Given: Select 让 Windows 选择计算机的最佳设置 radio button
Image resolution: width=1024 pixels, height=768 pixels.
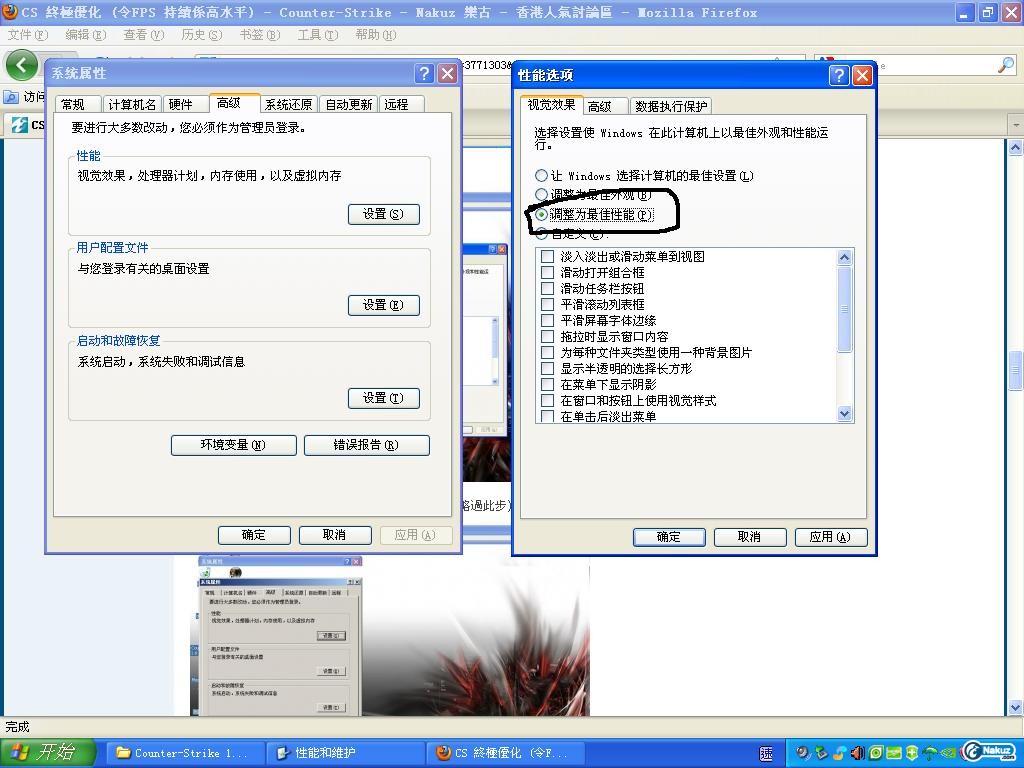Looking at the screenshot, I should (541, 176).
